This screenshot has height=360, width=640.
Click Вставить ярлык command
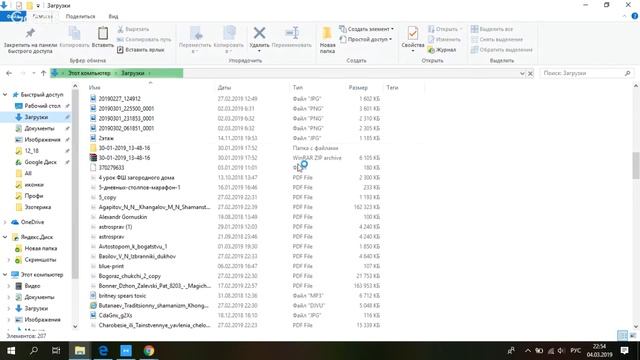tap(141, 50)
